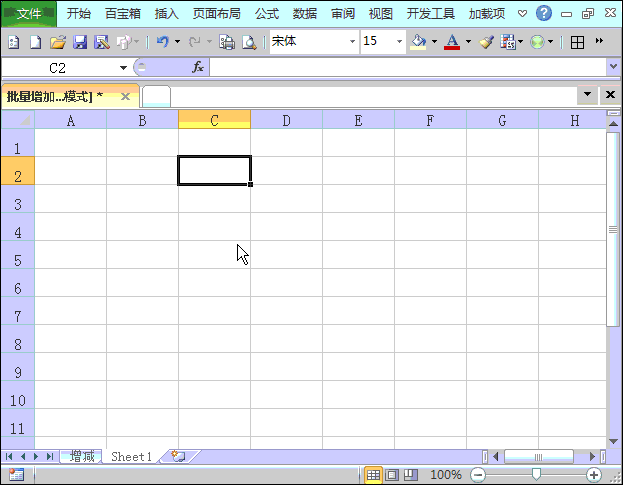623x485 pixels.
Task: Click the Save As pencil-disk icon
Action: coord(102,42)
